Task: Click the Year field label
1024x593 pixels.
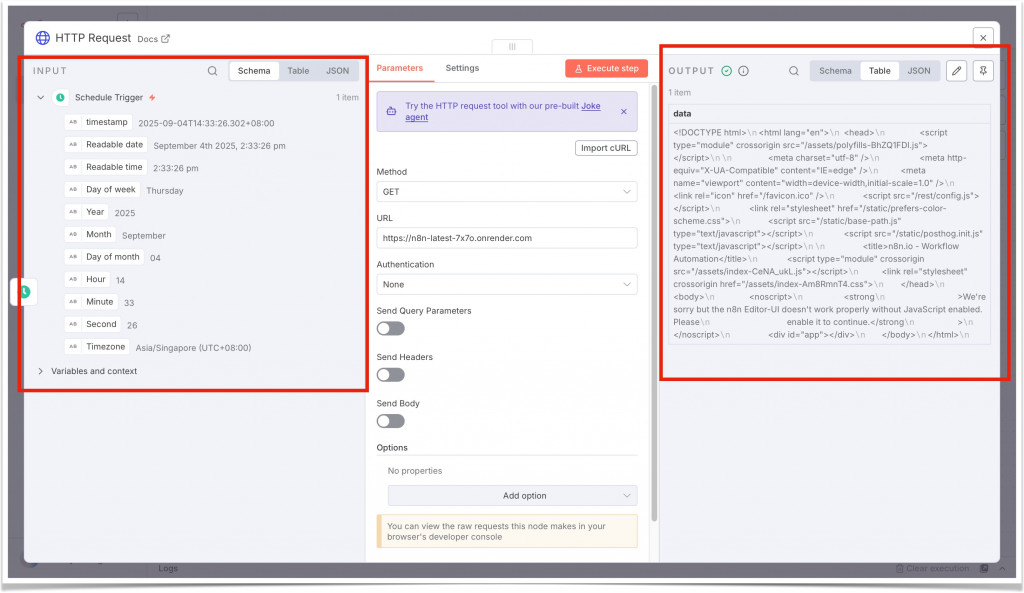Action: click(x=95, y=212)
